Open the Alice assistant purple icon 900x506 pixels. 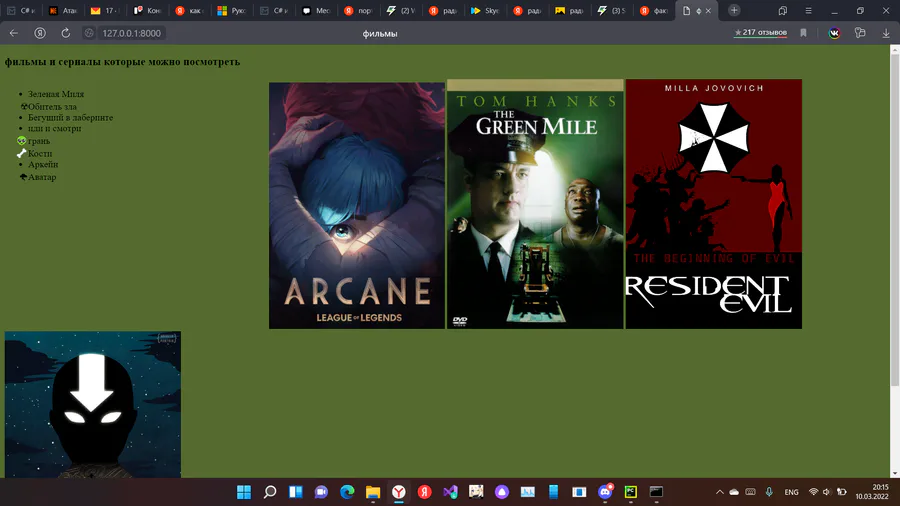502,492
